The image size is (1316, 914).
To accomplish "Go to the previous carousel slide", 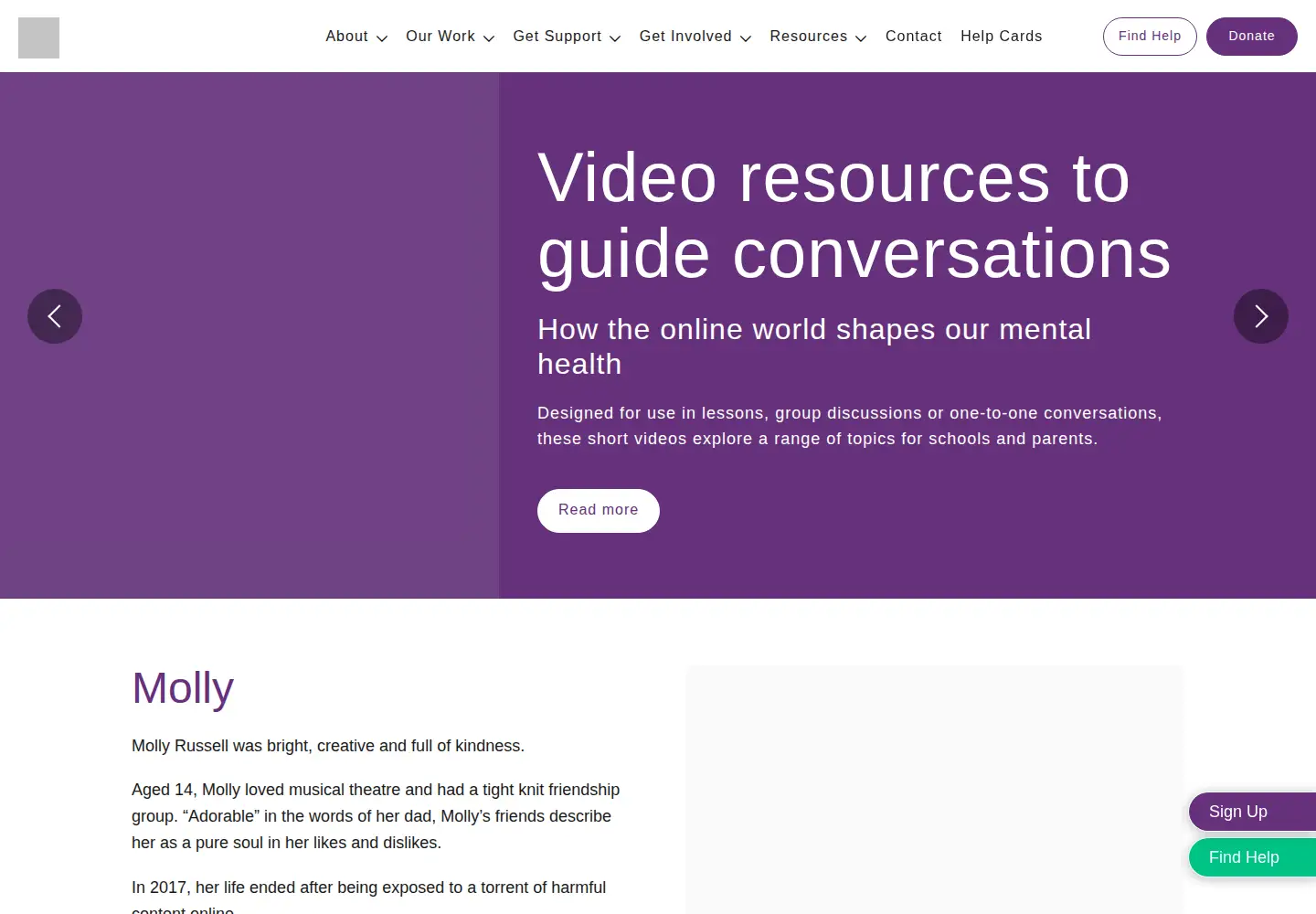I will point(55,316).
